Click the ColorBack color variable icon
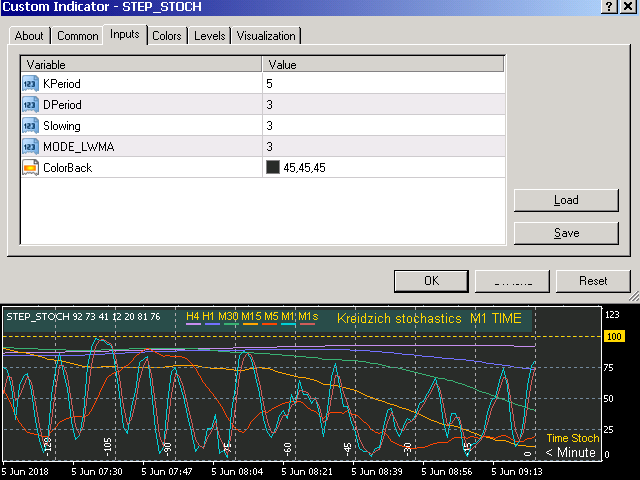Viewport: 640px width, 480px height. pos(30,168)
